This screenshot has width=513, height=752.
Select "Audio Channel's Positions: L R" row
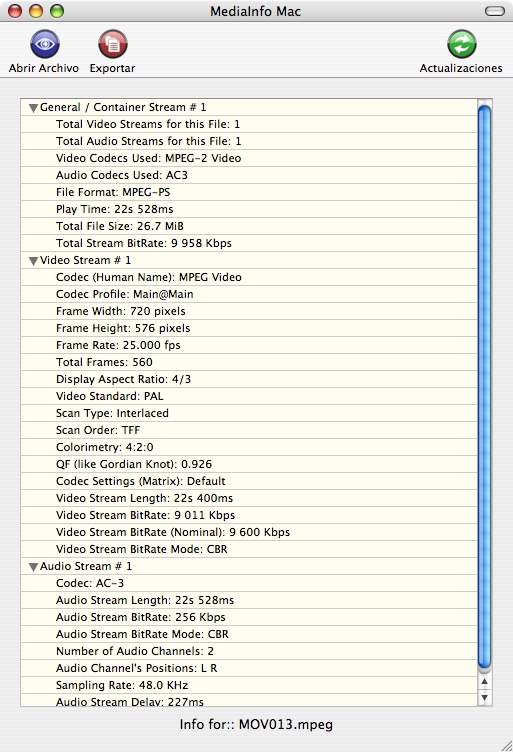point(249,669)
